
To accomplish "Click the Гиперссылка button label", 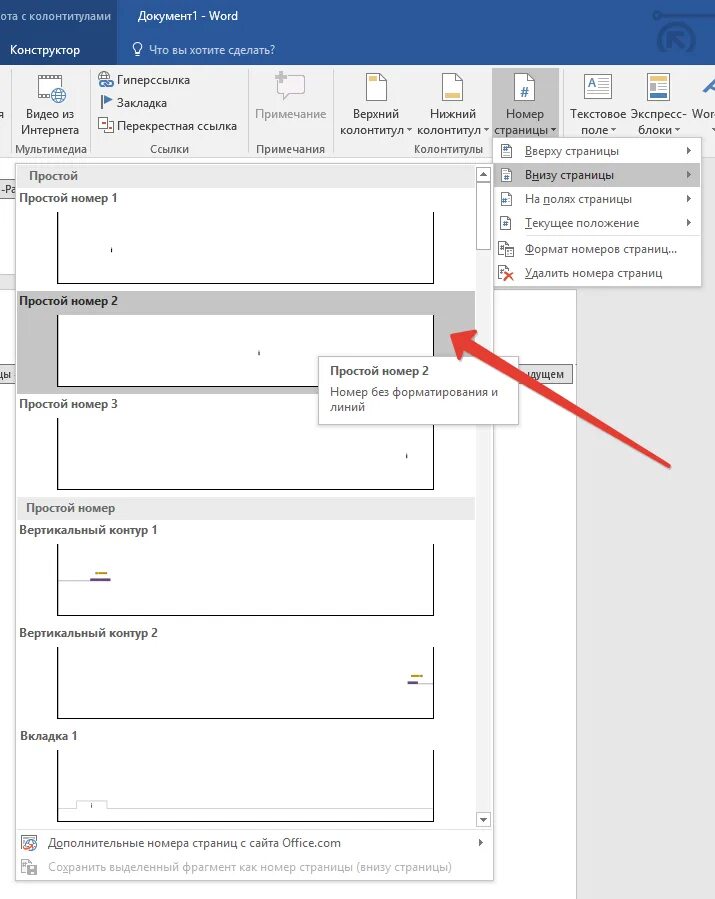I will [153, 80].
